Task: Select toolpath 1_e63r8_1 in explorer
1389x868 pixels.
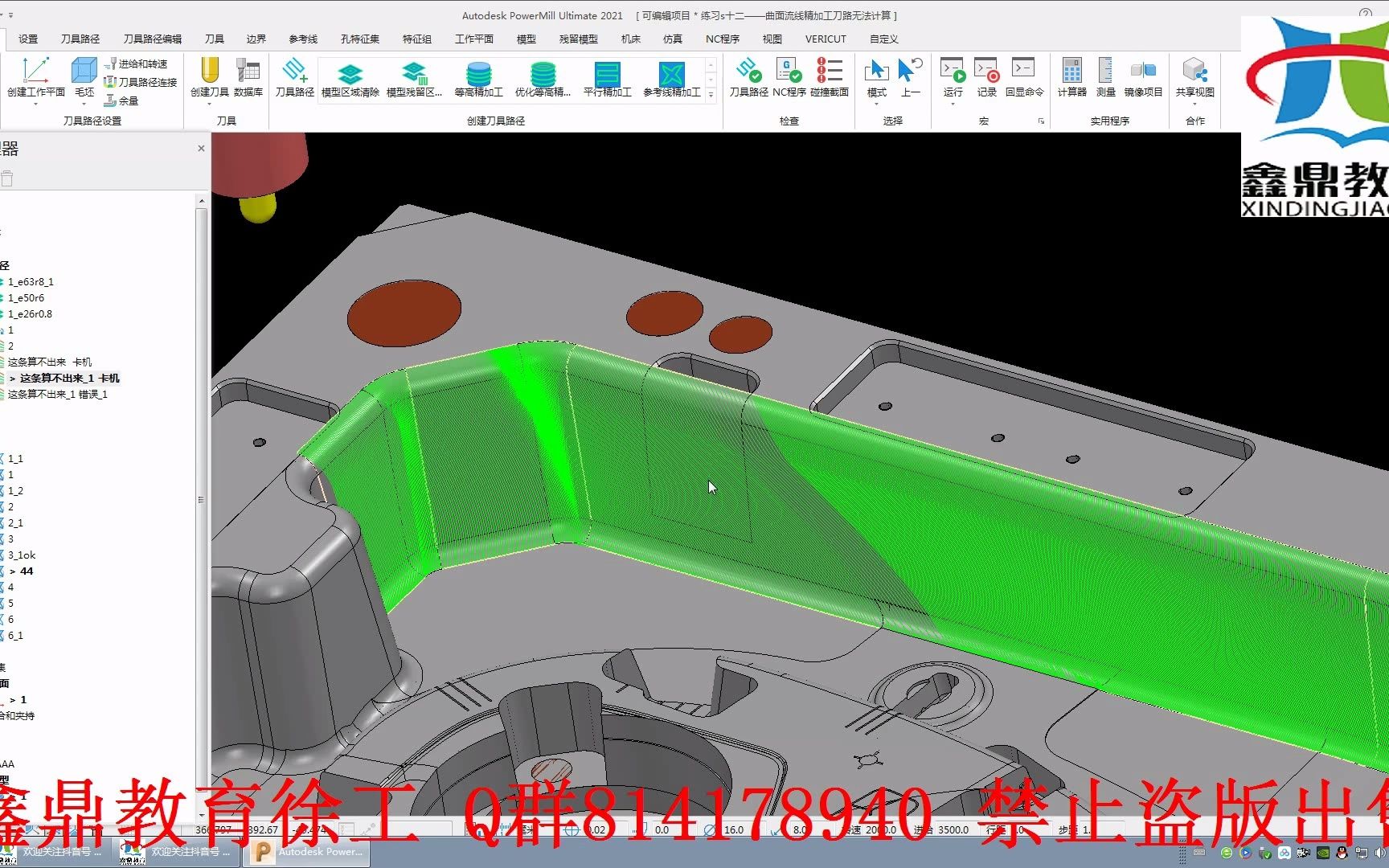Action: click(x=31, y=282)
